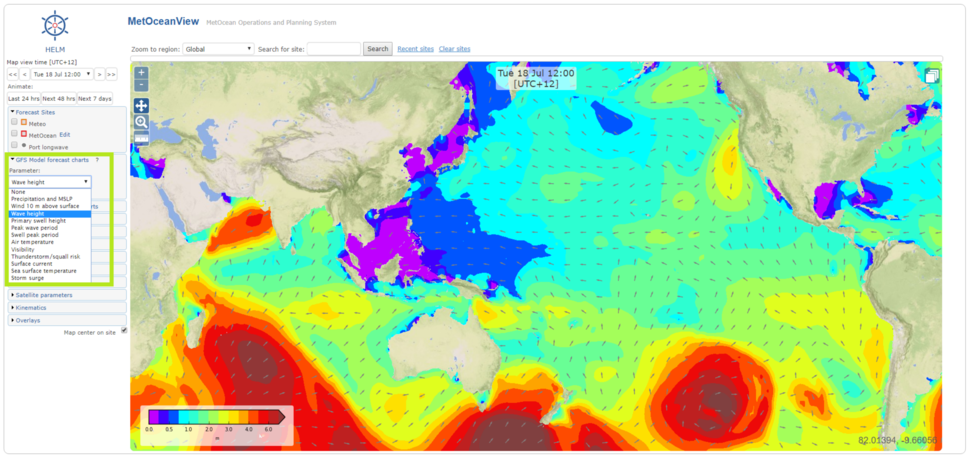Uncheck the Map center on site checkbox

(124, 331)
